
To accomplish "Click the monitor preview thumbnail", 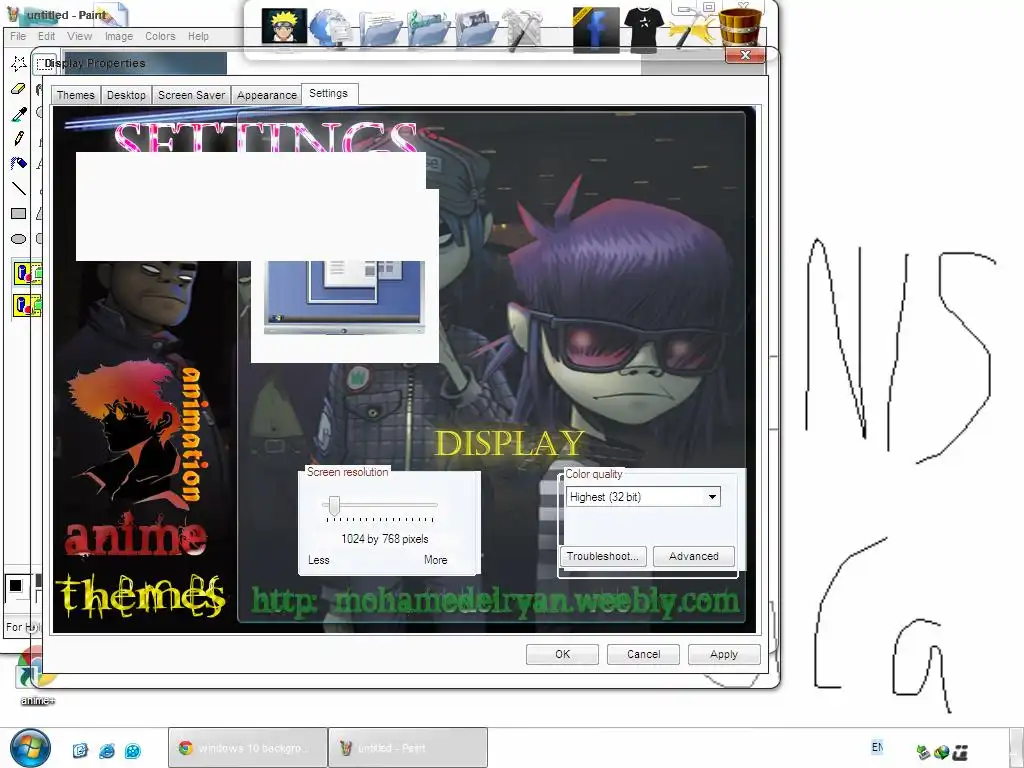I will (x=344, y=297).
